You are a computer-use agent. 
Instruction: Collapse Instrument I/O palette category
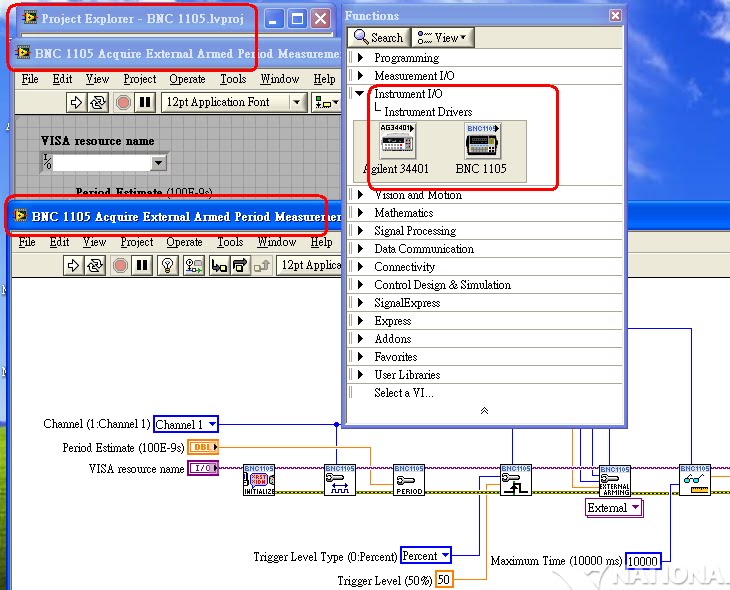(359, 94)
